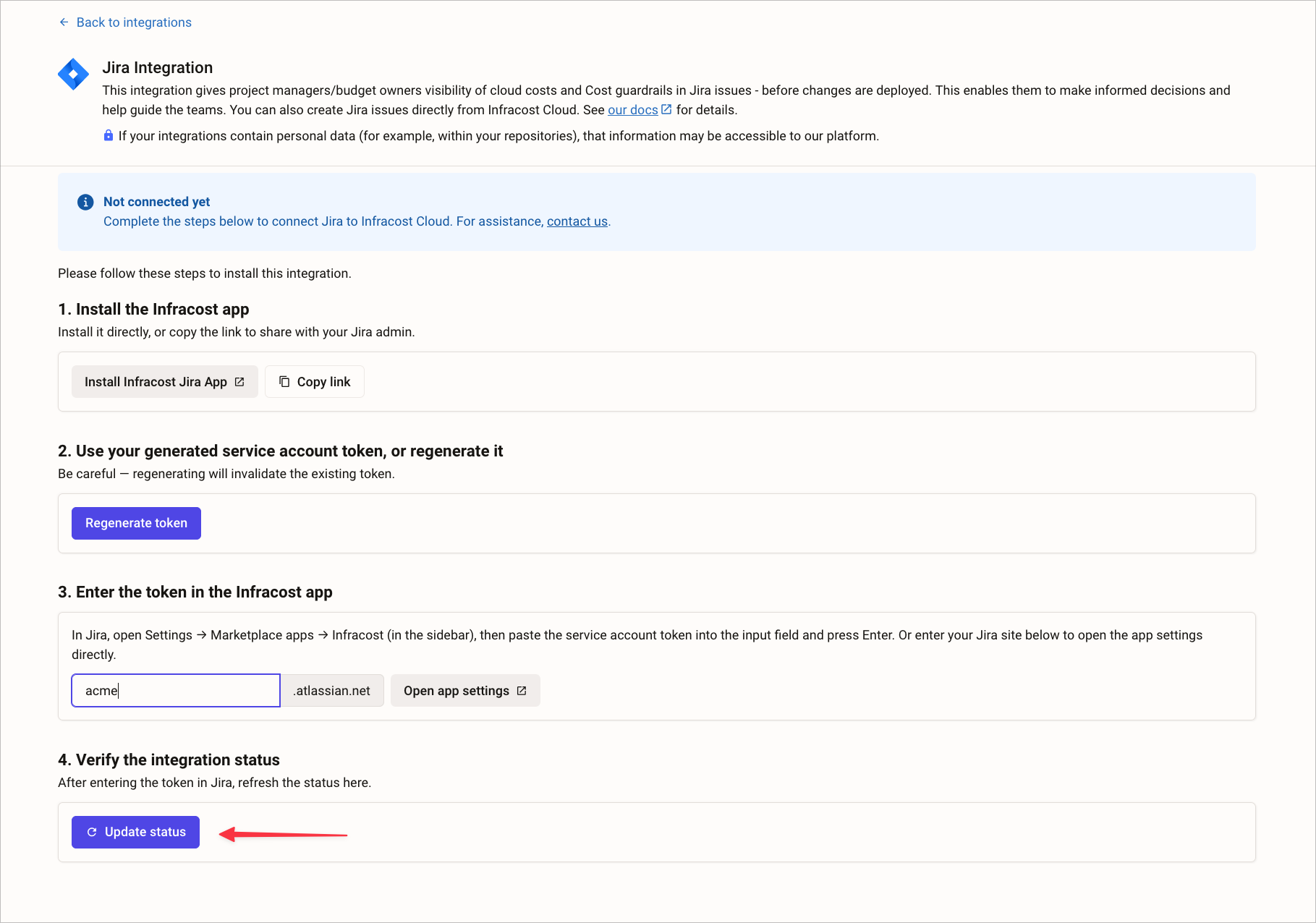Click external icon on Install Infracost Jira App
This screenshot has height=923, width=1316.
coord(239,382)
